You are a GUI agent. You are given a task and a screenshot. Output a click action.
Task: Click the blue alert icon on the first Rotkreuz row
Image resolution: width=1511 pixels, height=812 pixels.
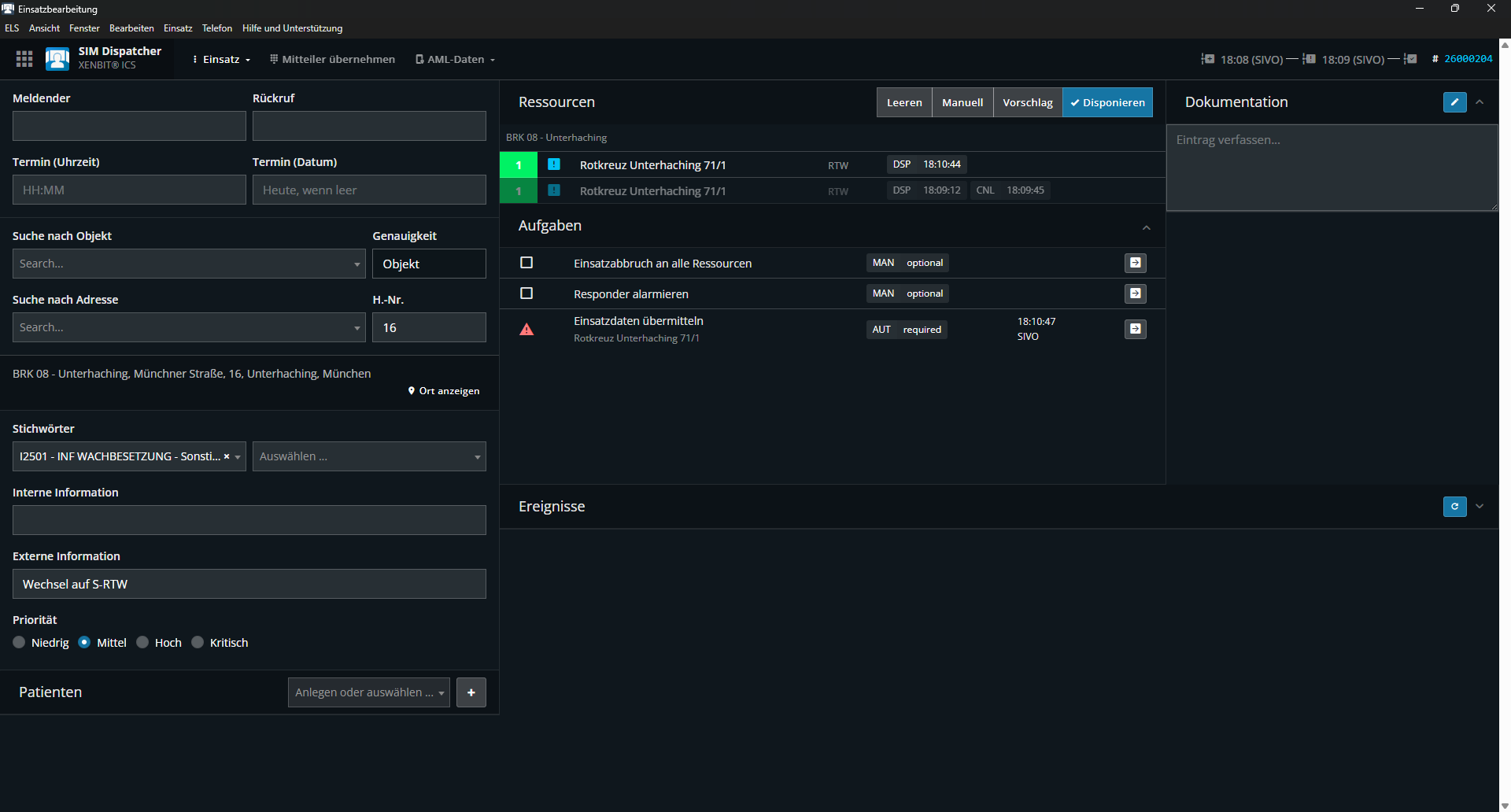pyautogui.click(x=554, y=164)
